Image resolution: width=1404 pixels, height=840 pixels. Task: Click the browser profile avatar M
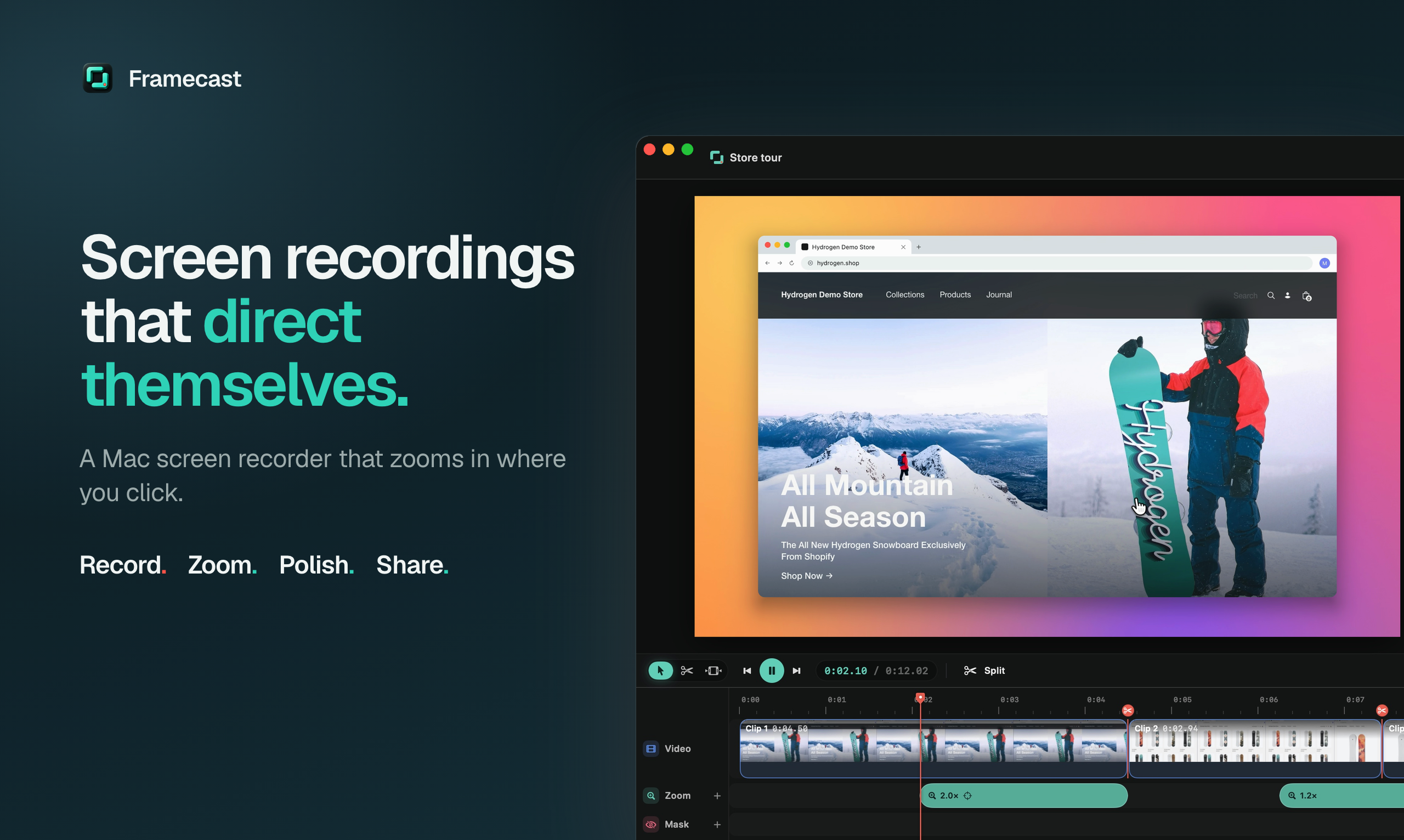[1324, 263]
